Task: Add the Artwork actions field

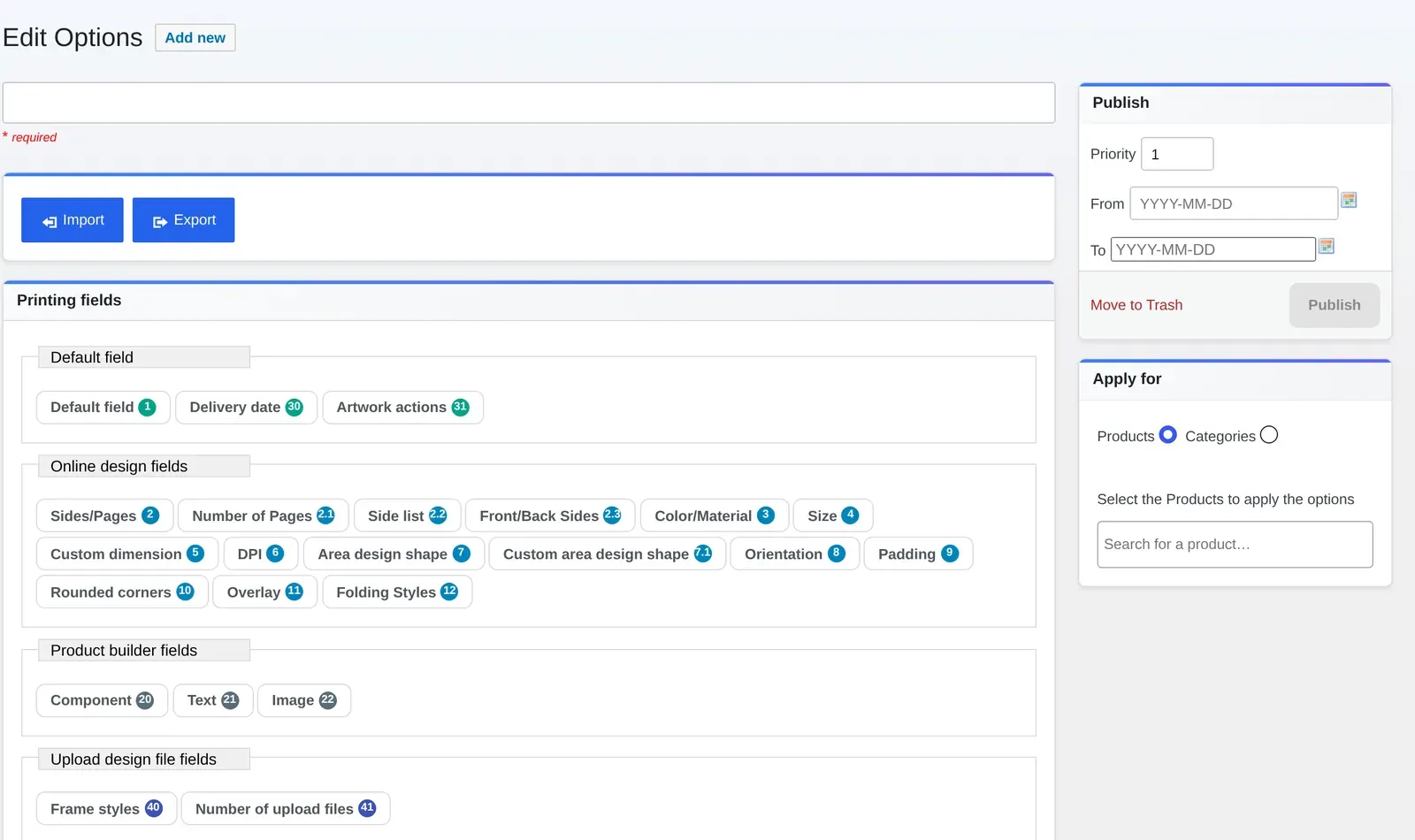Action: point(403,408)
